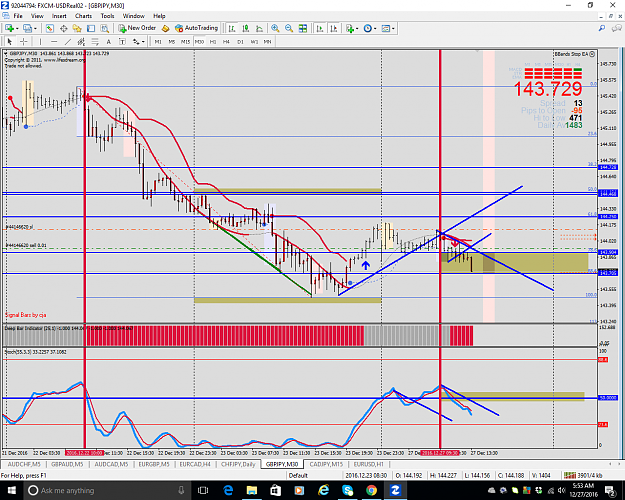Select the Trendline tool

click(68, 41)
